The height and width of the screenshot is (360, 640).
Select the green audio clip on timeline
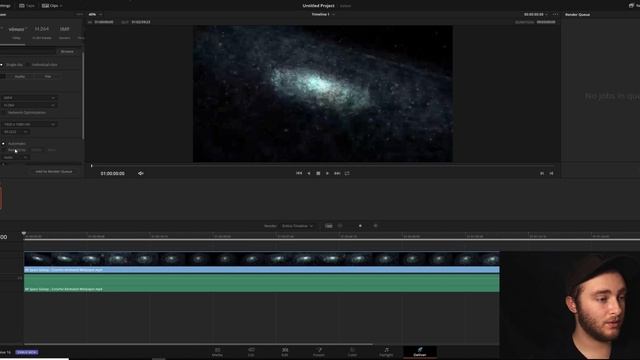point(262,283)
